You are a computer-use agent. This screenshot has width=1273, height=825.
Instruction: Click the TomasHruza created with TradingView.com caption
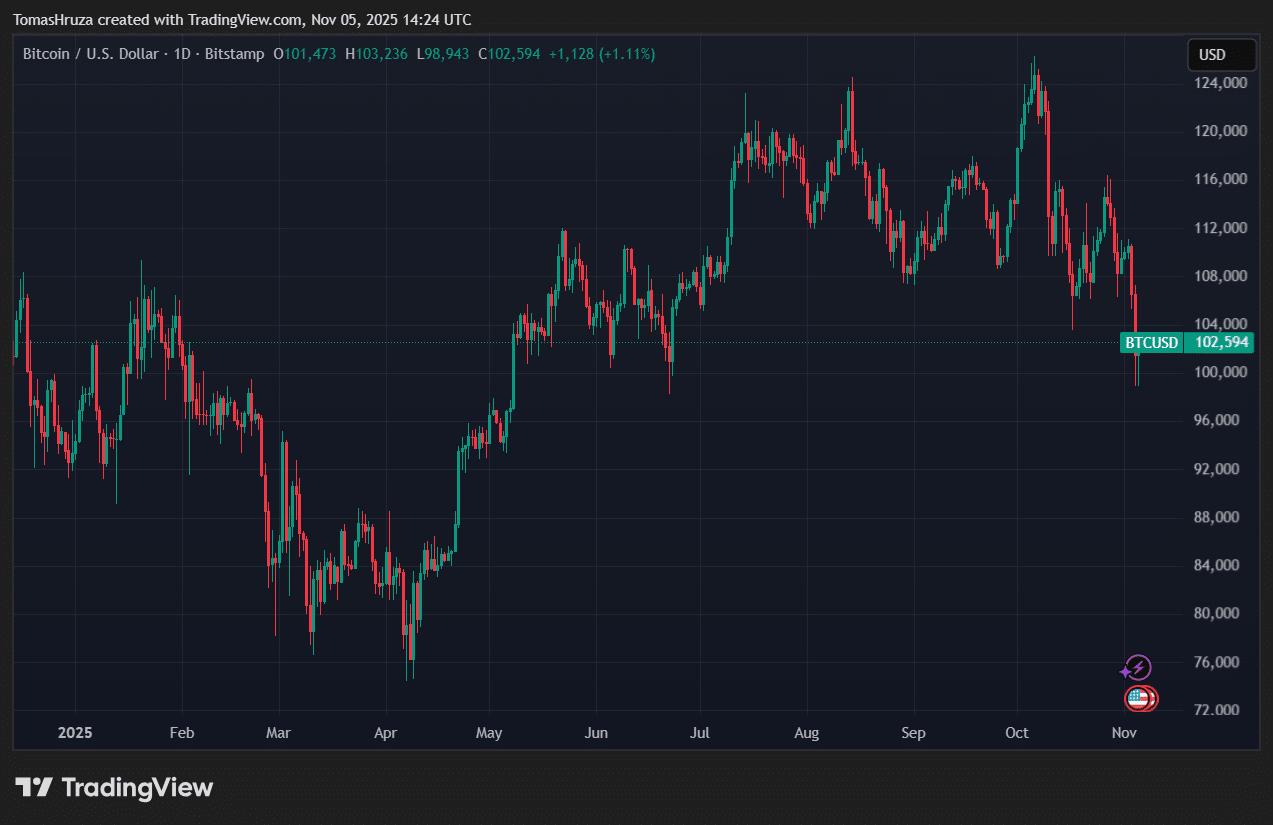coord(242,20)
